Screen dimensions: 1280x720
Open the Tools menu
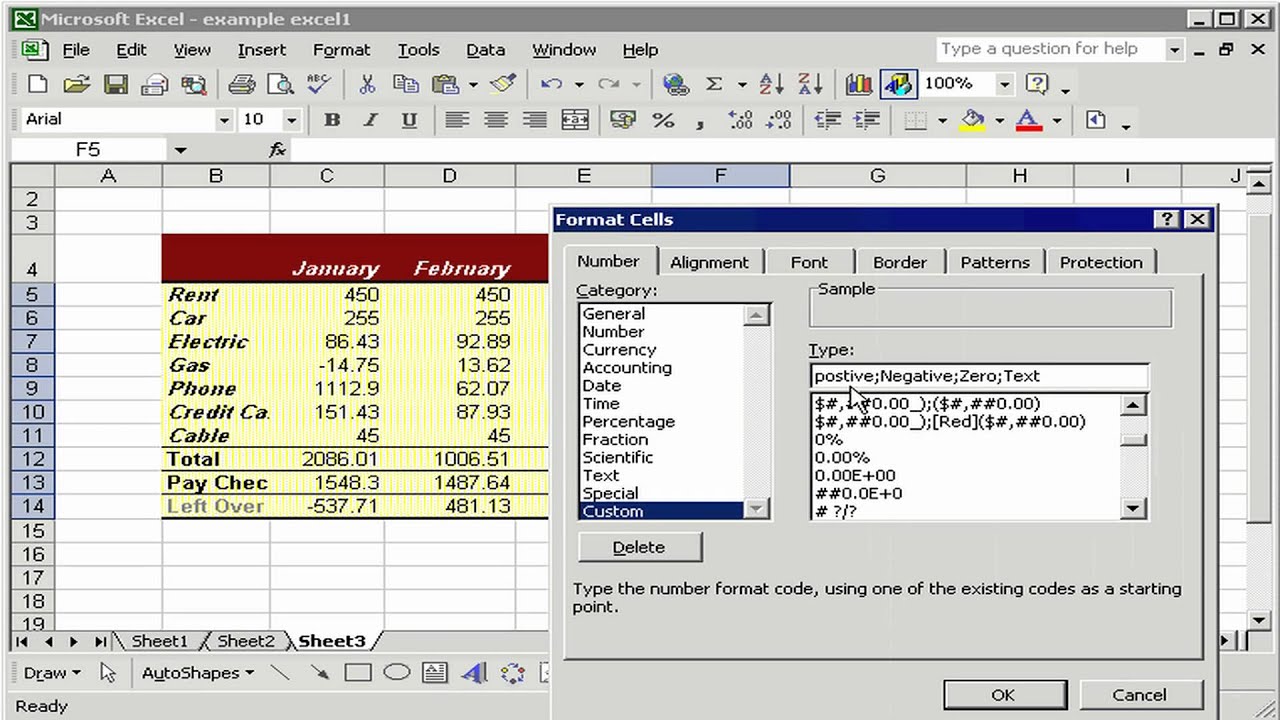pos(418,50)
